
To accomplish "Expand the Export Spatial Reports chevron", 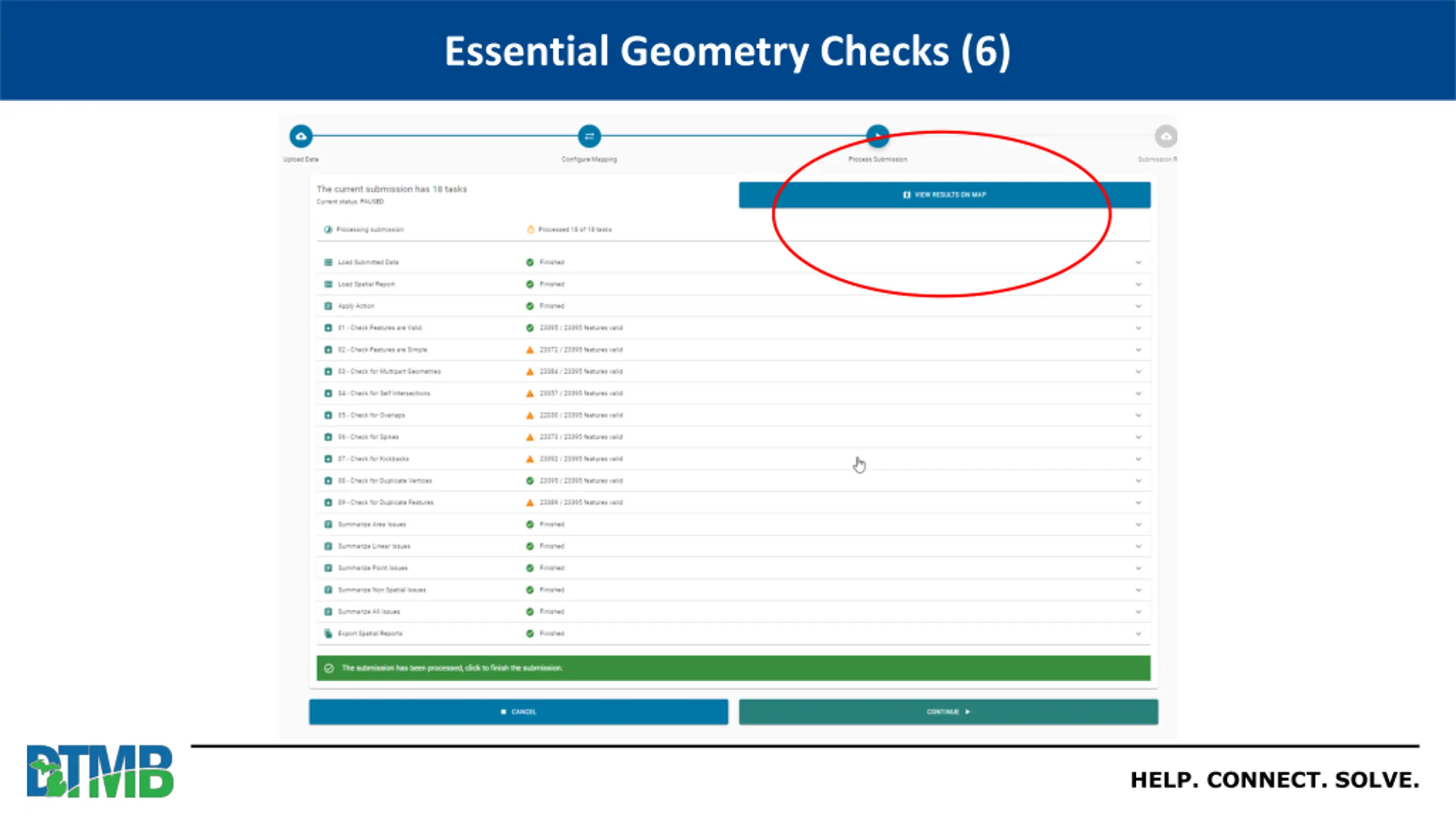I will click(1138, 633).
